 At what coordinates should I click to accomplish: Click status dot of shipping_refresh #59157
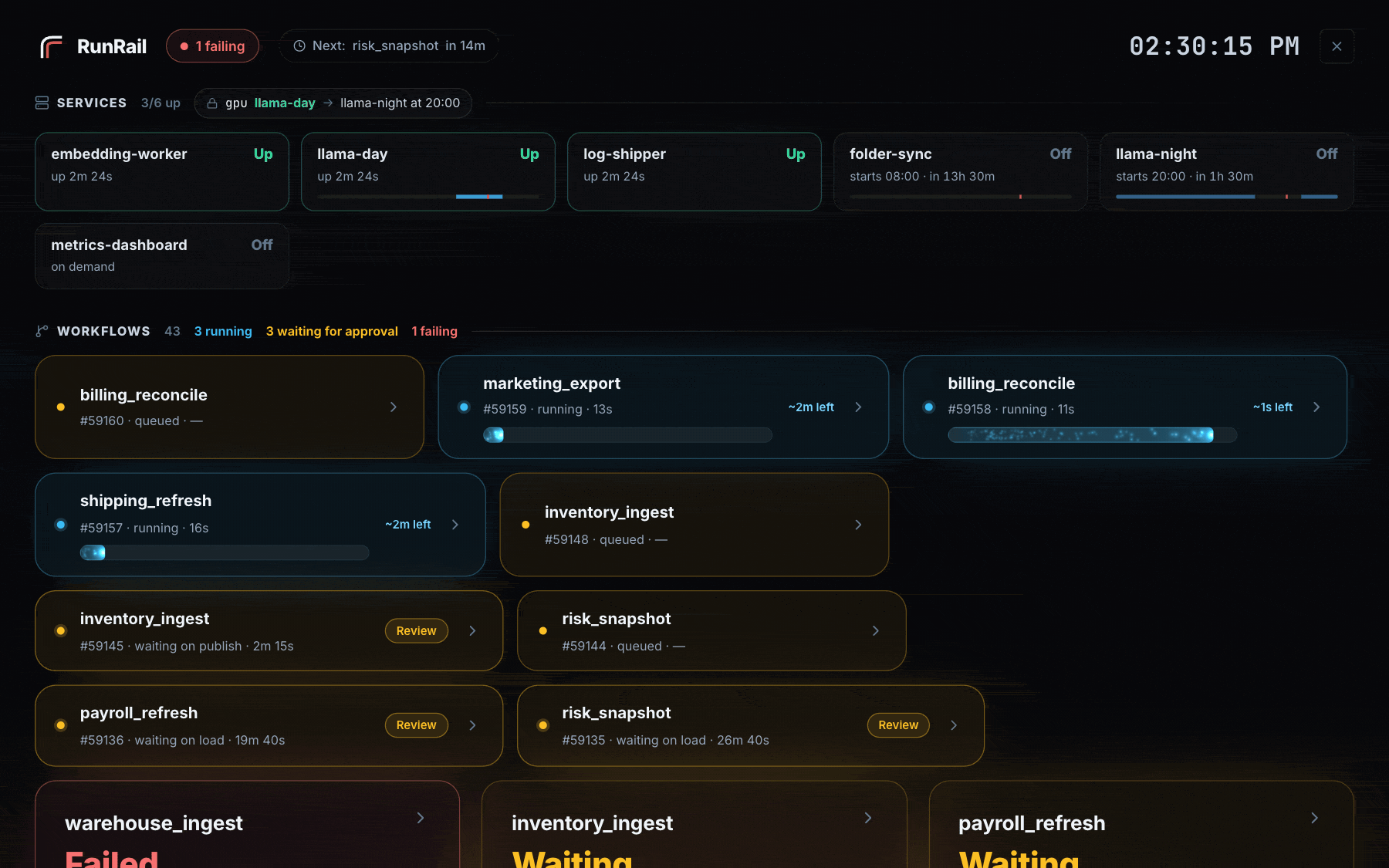click(61, 525)
